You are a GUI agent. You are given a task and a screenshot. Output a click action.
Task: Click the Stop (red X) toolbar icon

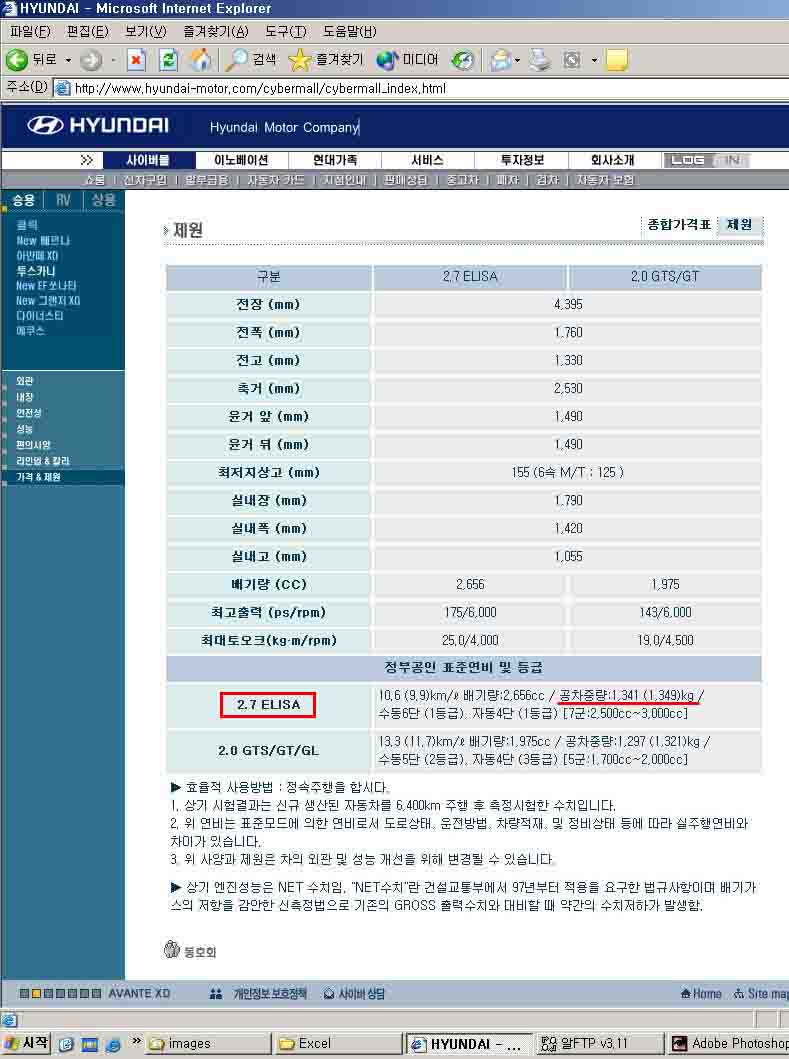point(136,60)
